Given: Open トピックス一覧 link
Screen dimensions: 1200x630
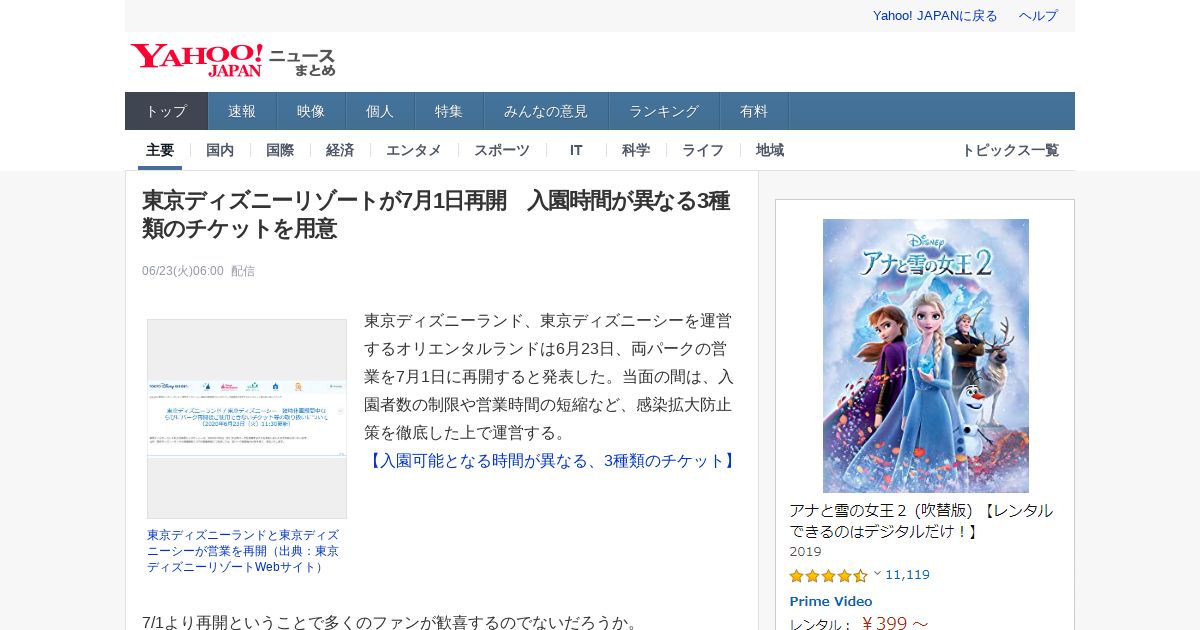Looking at the screenshot, I should pyautogui.click(x=1010, y=150).
